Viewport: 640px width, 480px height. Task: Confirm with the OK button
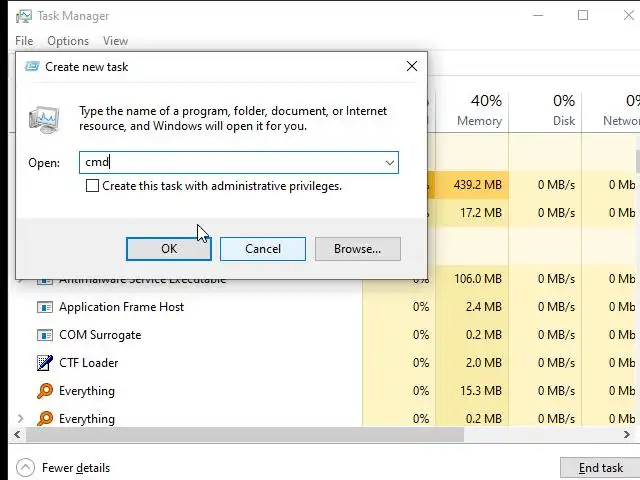click(169, 249)
